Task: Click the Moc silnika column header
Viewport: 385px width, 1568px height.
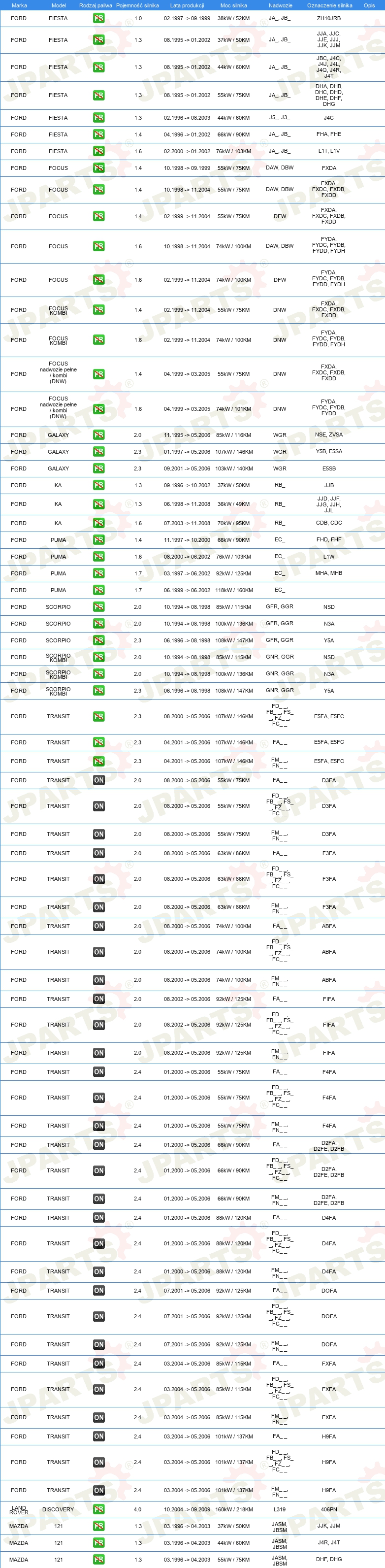Action: pyautogui.click(x=233, y=5)
